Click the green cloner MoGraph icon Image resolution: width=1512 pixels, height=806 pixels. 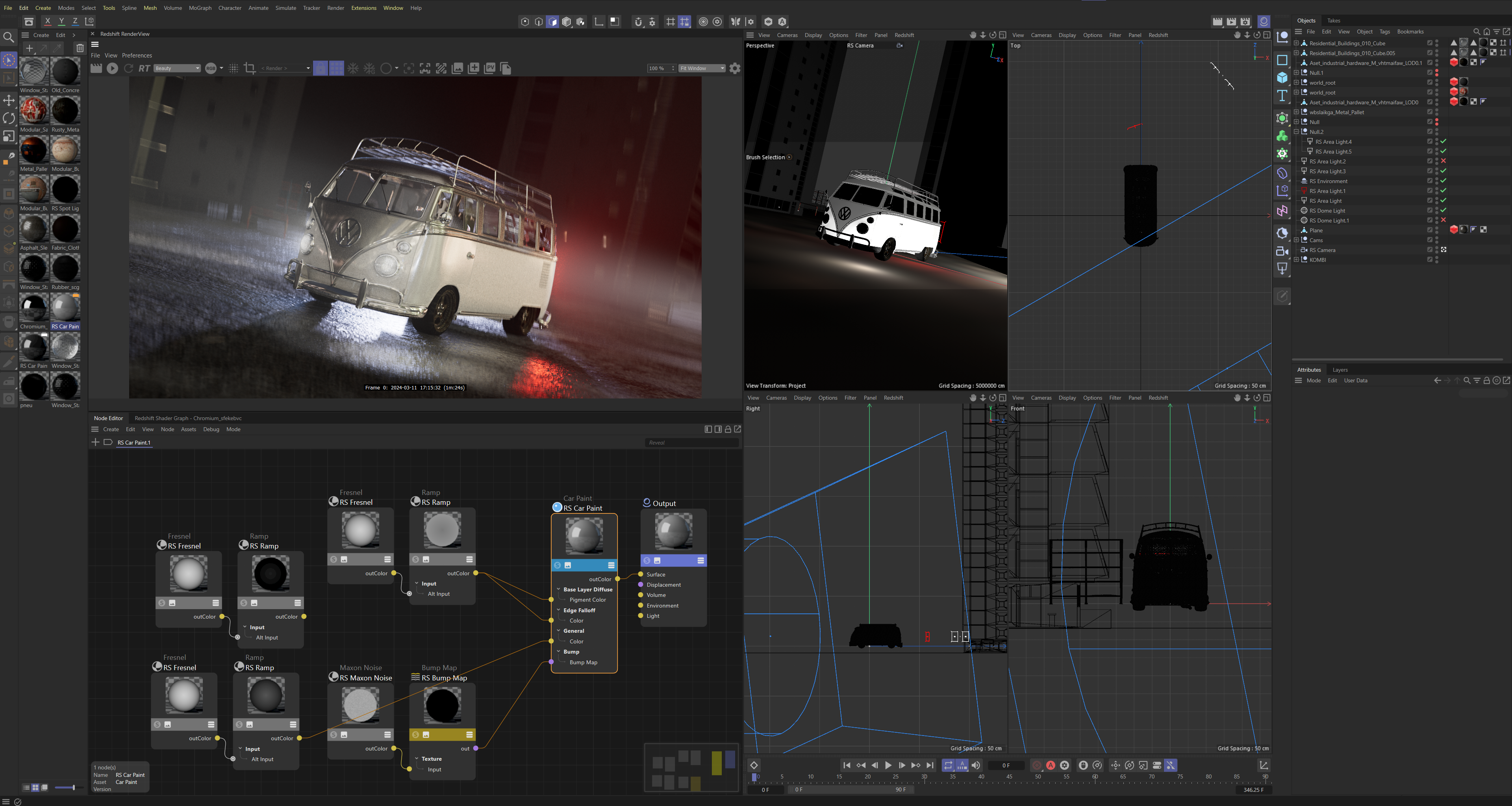[1282, 136]
